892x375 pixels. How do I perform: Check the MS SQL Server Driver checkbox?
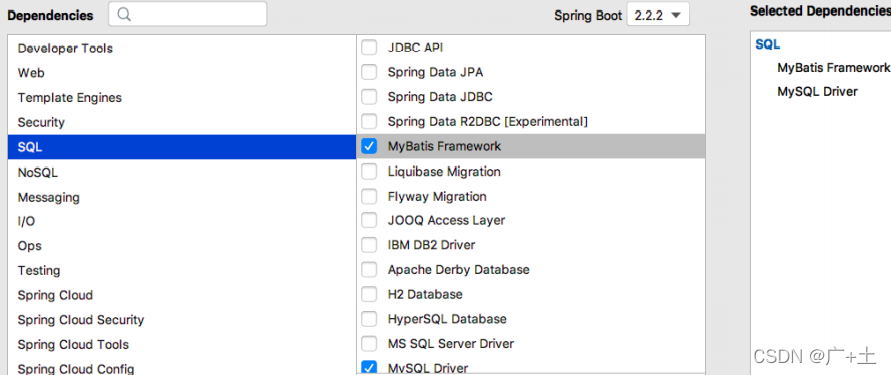369,344
